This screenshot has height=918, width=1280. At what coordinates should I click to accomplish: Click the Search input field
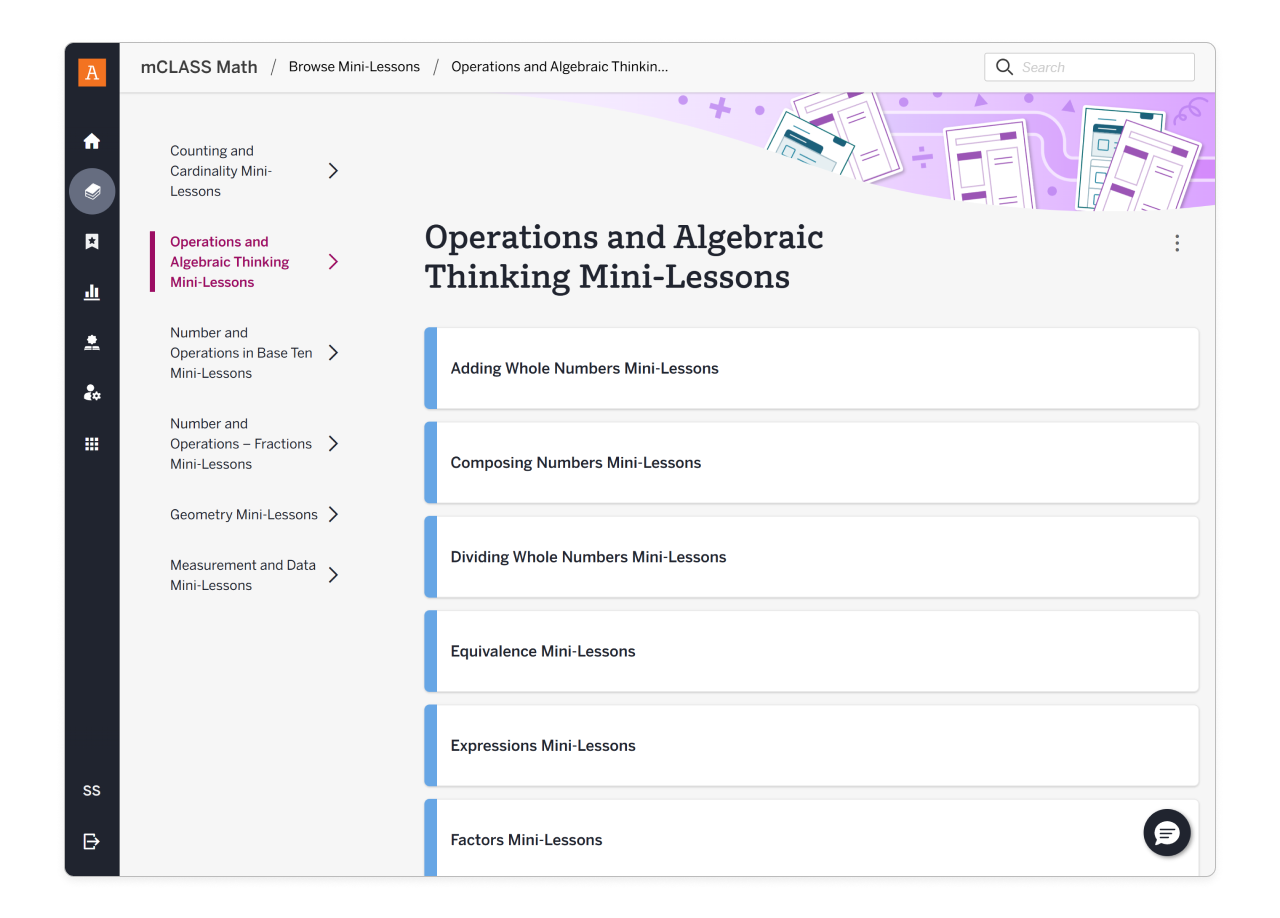coord(1090,67)
